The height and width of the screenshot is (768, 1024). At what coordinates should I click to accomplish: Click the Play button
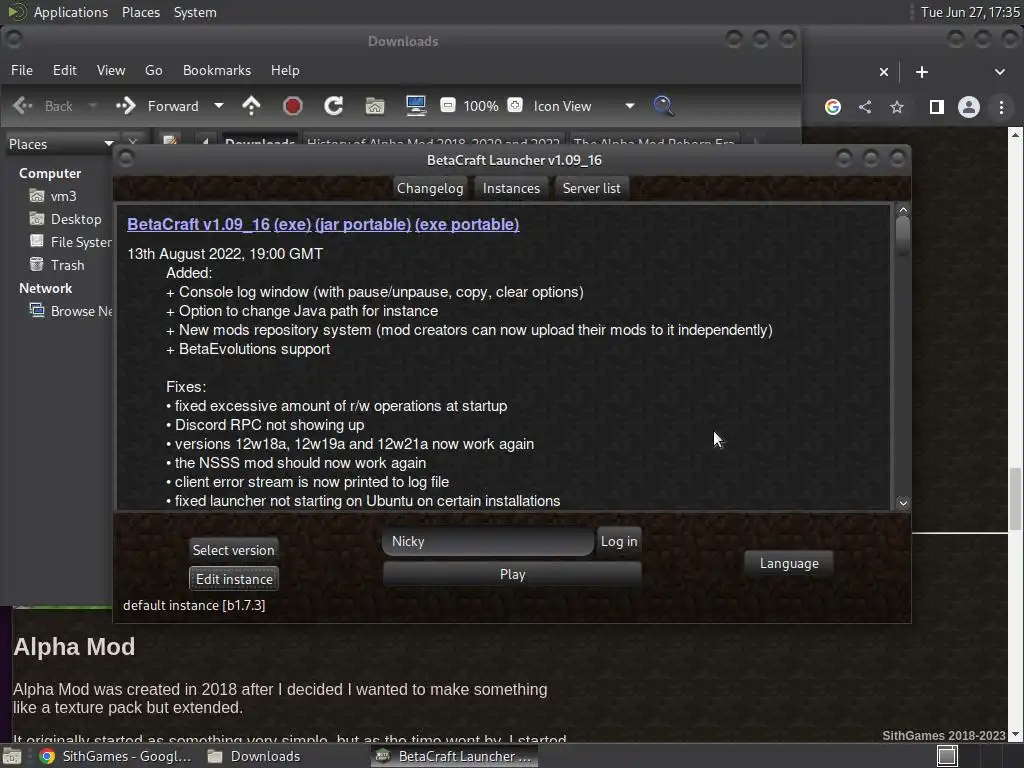point(513,574)
